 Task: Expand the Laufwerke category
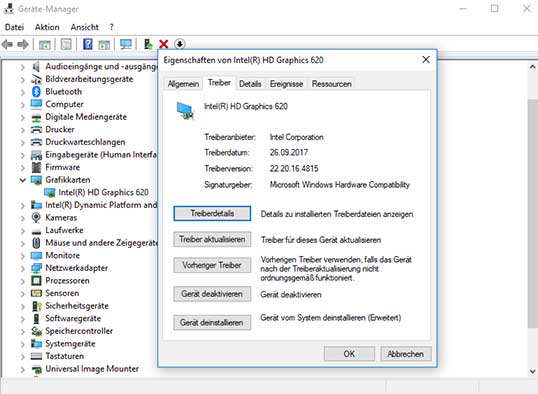coord(23,231)
